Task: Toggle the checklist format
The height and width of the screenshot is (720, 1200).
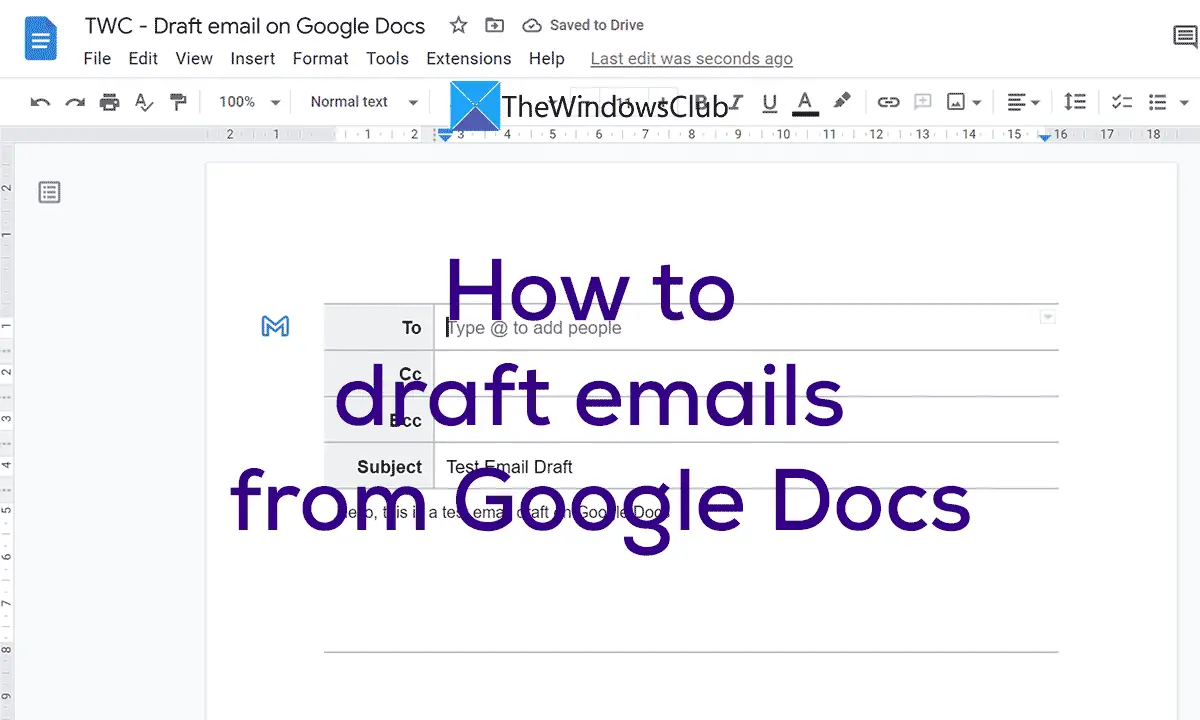Action: point(1122,102)
